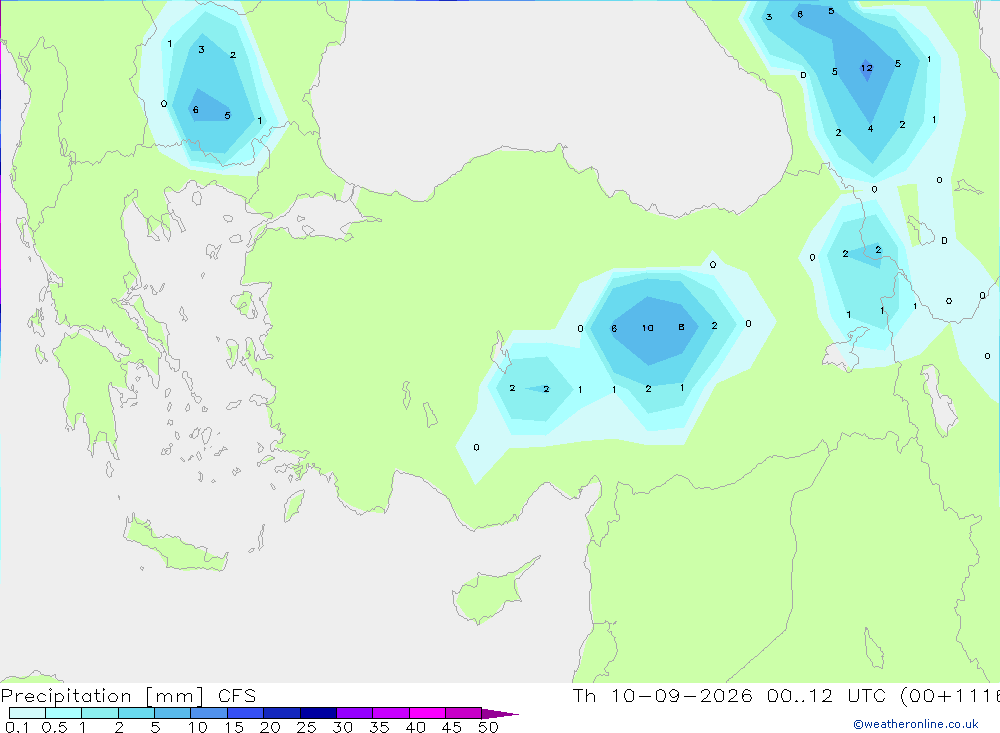Click the legend label "25"
The width and height of the screenshot is (1000, 733).
(306, 727)
